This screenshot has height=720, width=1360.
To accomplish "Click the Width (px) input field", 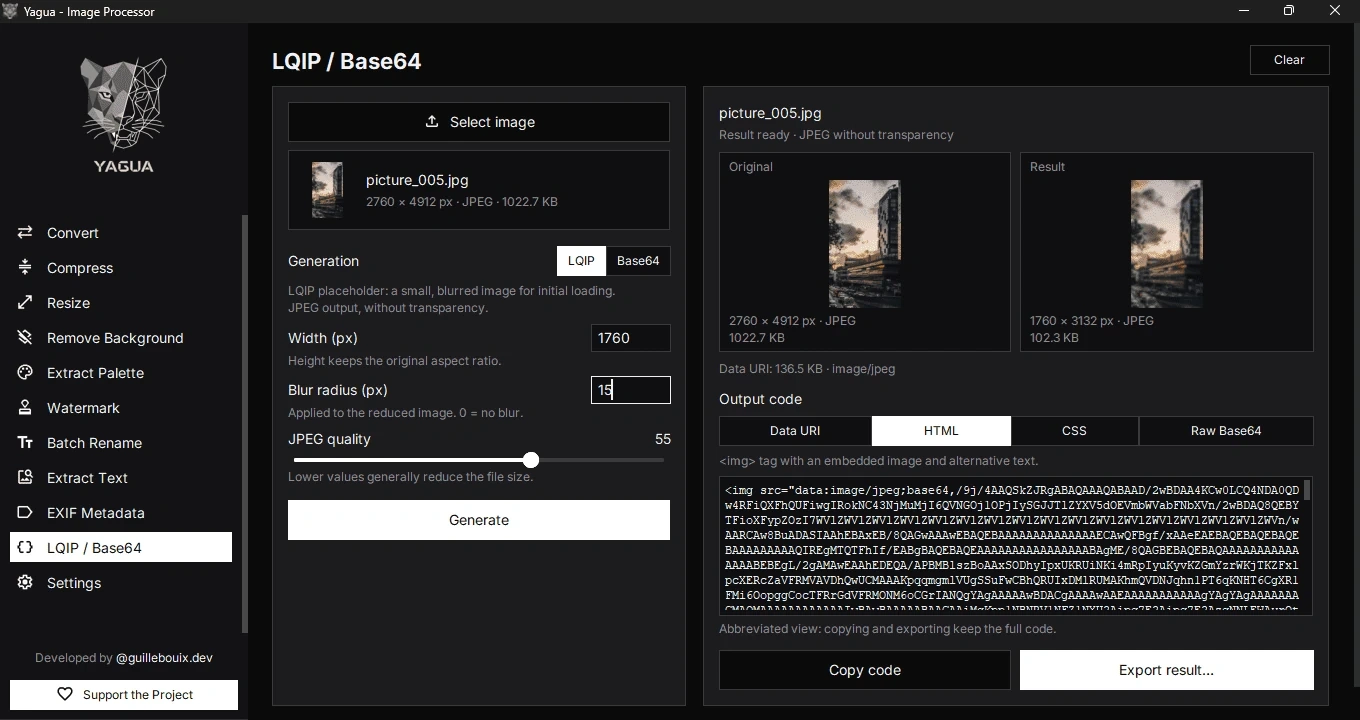I will 631,338.
